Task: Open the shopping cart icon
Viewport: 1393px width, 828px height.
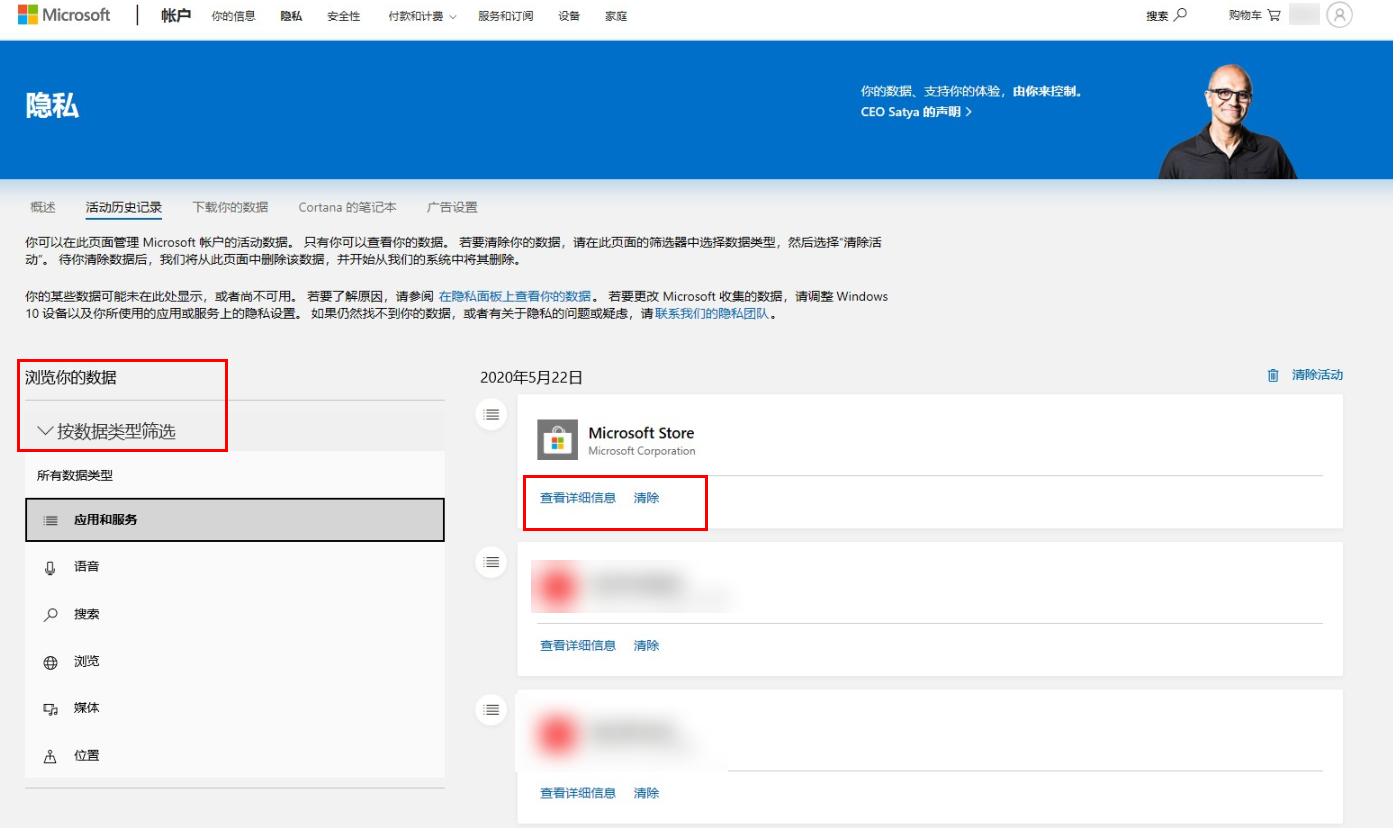Action: click(1273, 15)
